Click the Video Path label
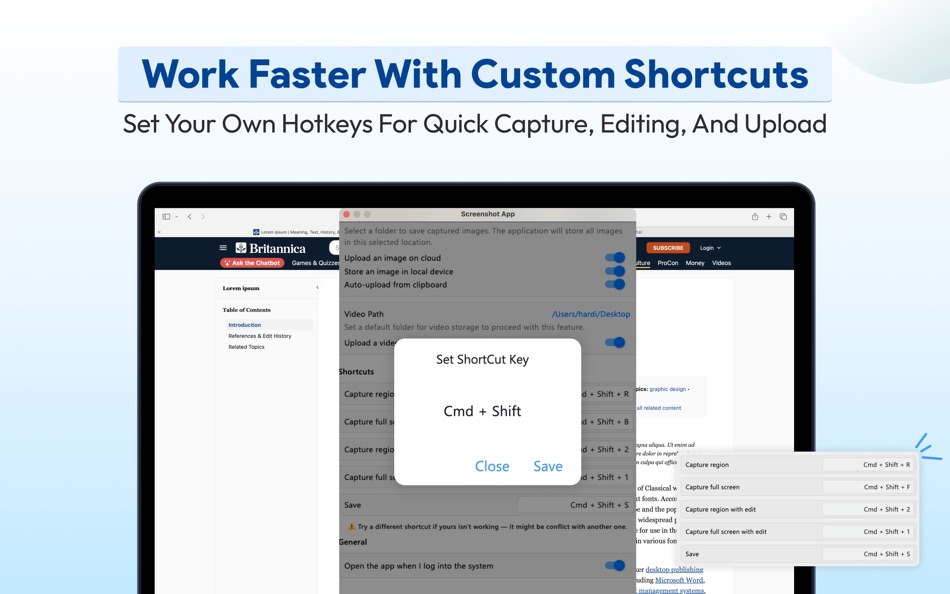950x594 pixels. coord(364,314)
